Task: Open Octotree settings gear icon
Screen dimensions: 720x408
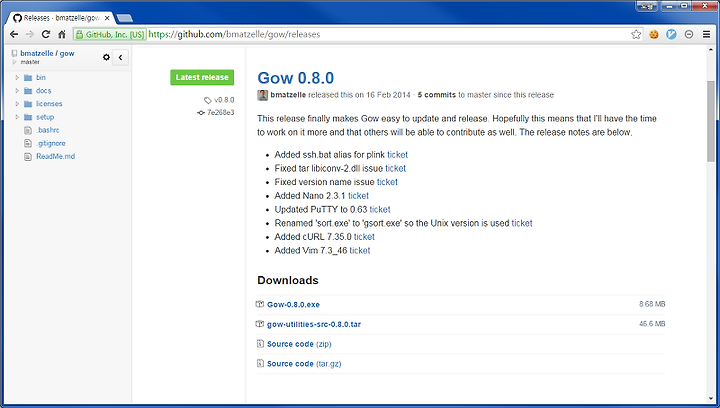Action: 107,57
